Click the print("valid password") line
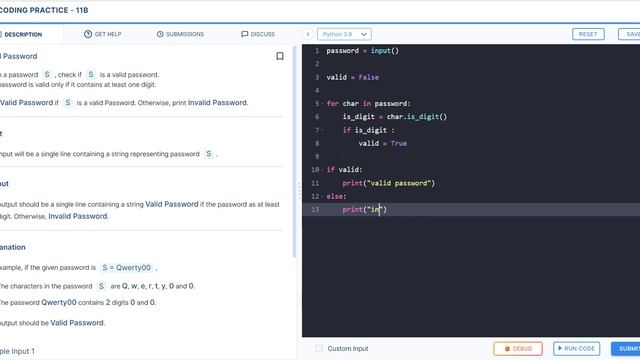Image resolution: width=640 pixels, height=360 pixels. pos(389,183)
